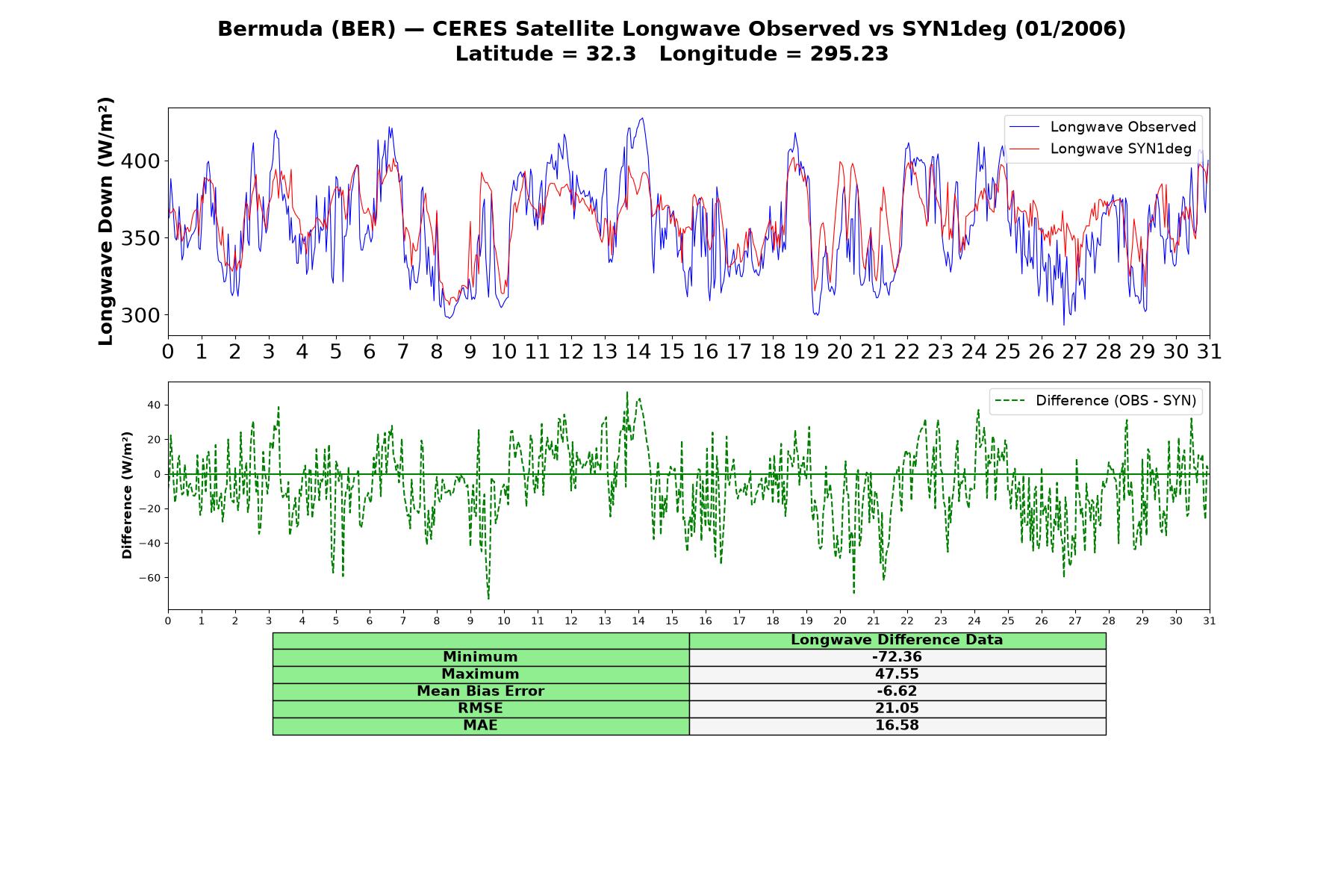The image size is (1344, 896).
Task: Click the Latitude and Longitude subtitle line
Action: coord(671,54)
